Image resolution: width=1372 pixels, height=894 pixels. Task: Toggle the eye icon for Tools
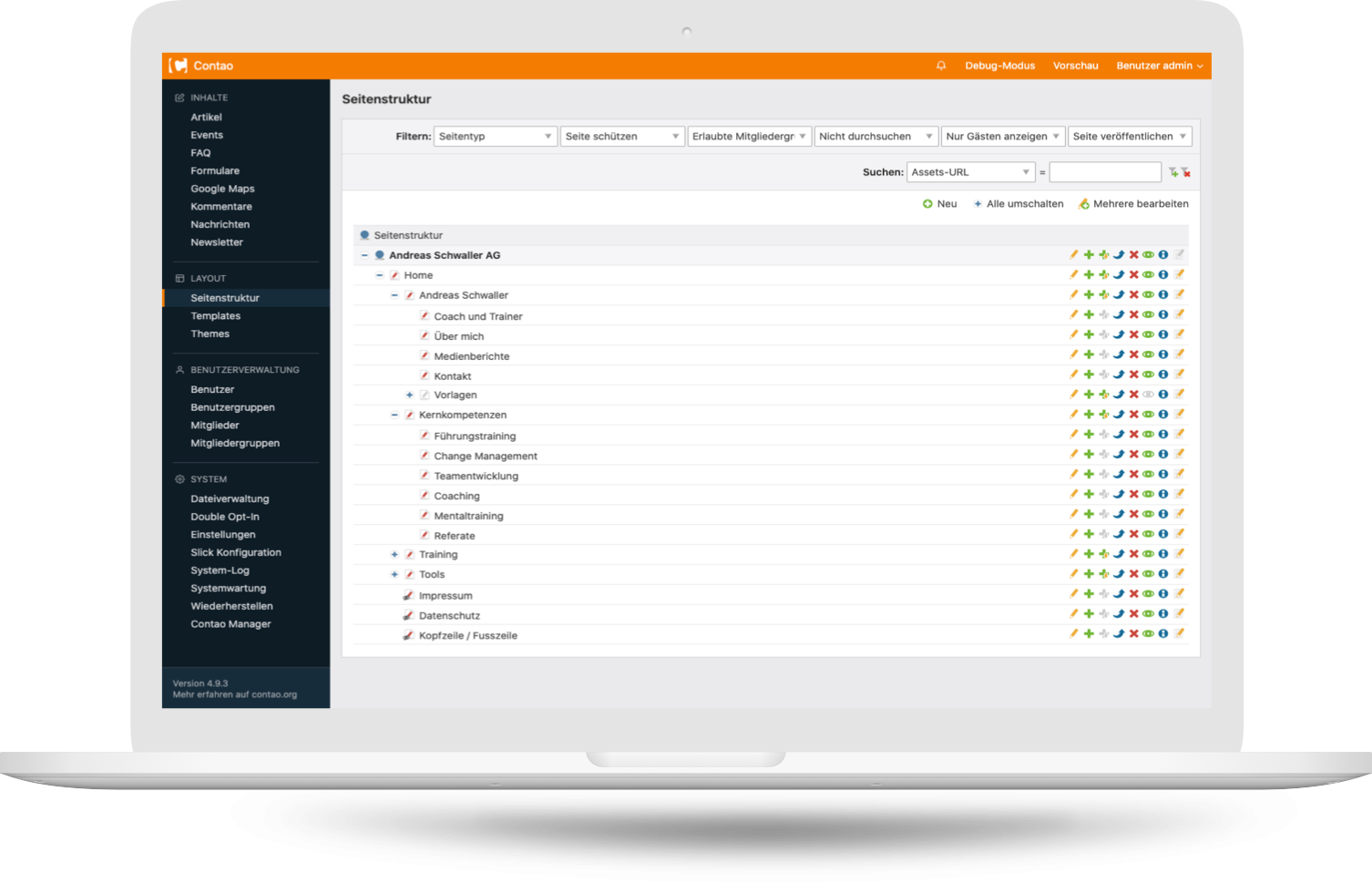pos(1148,574)
